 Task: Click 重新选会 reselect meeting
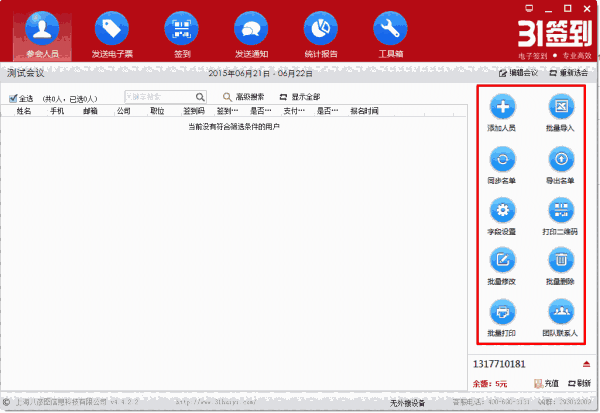tap(569, 73)
